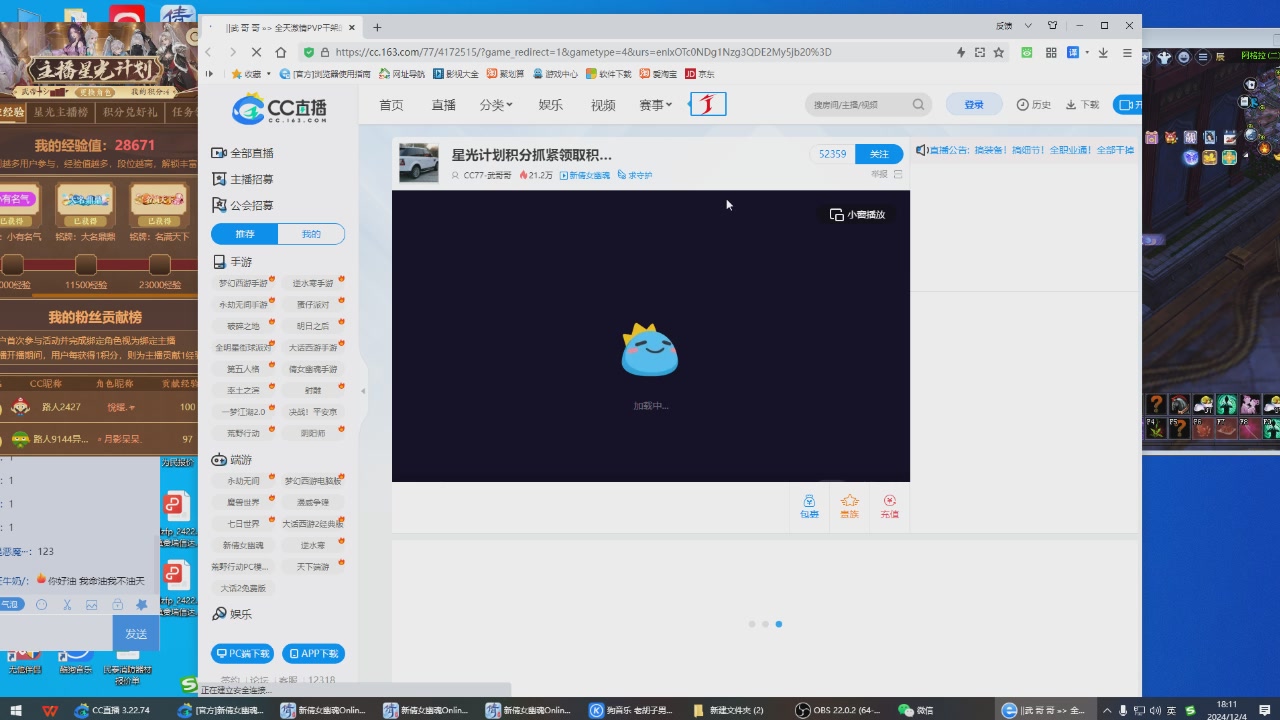Open browser hamburger main menu

tap(1127, 52)
